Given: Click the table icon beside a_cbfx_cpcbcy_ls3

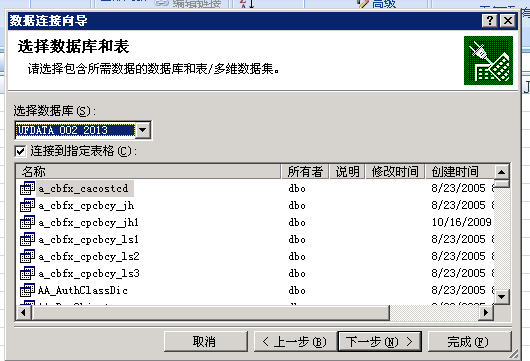Looking at the screenshot, I should [27, 273].
